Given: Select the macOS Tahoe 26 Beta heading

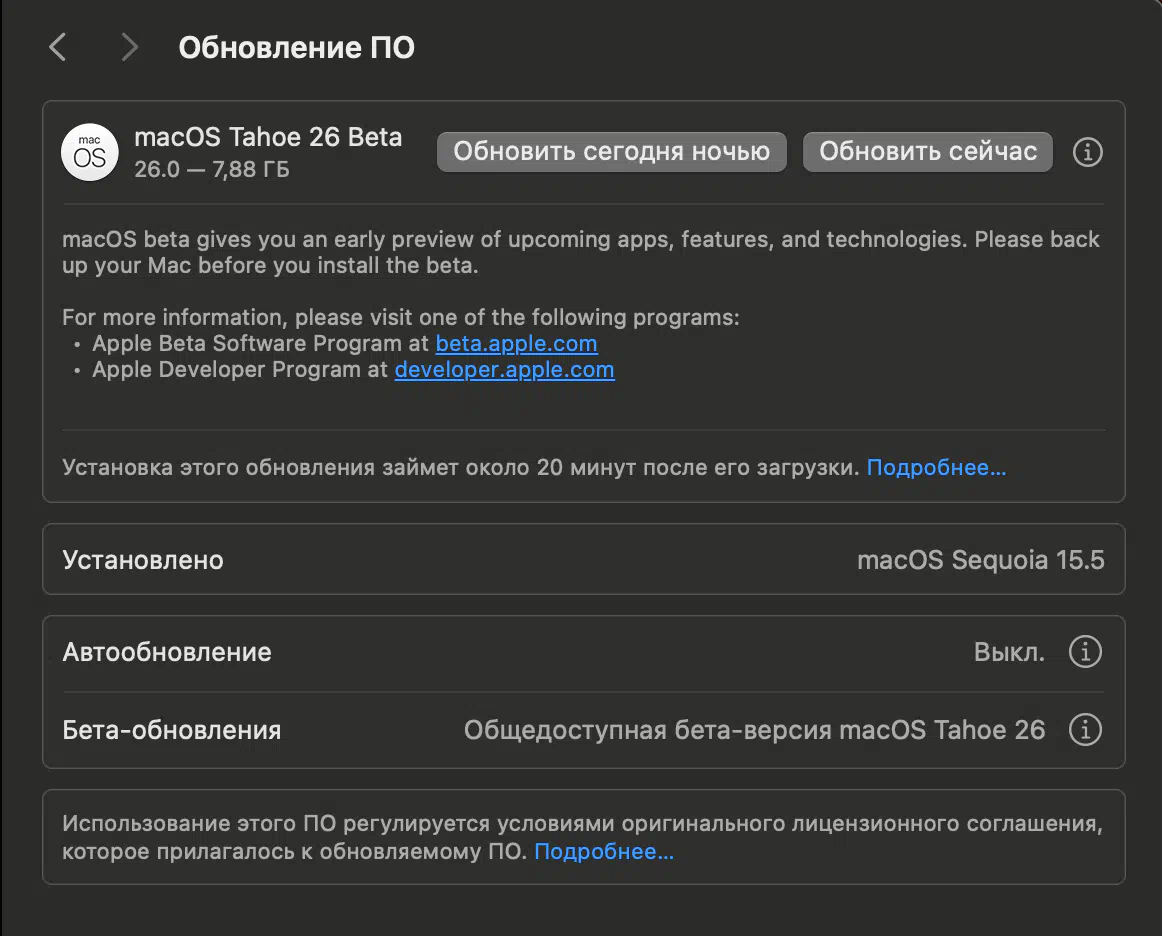Looking at the screenshot, I should (268, 137).
